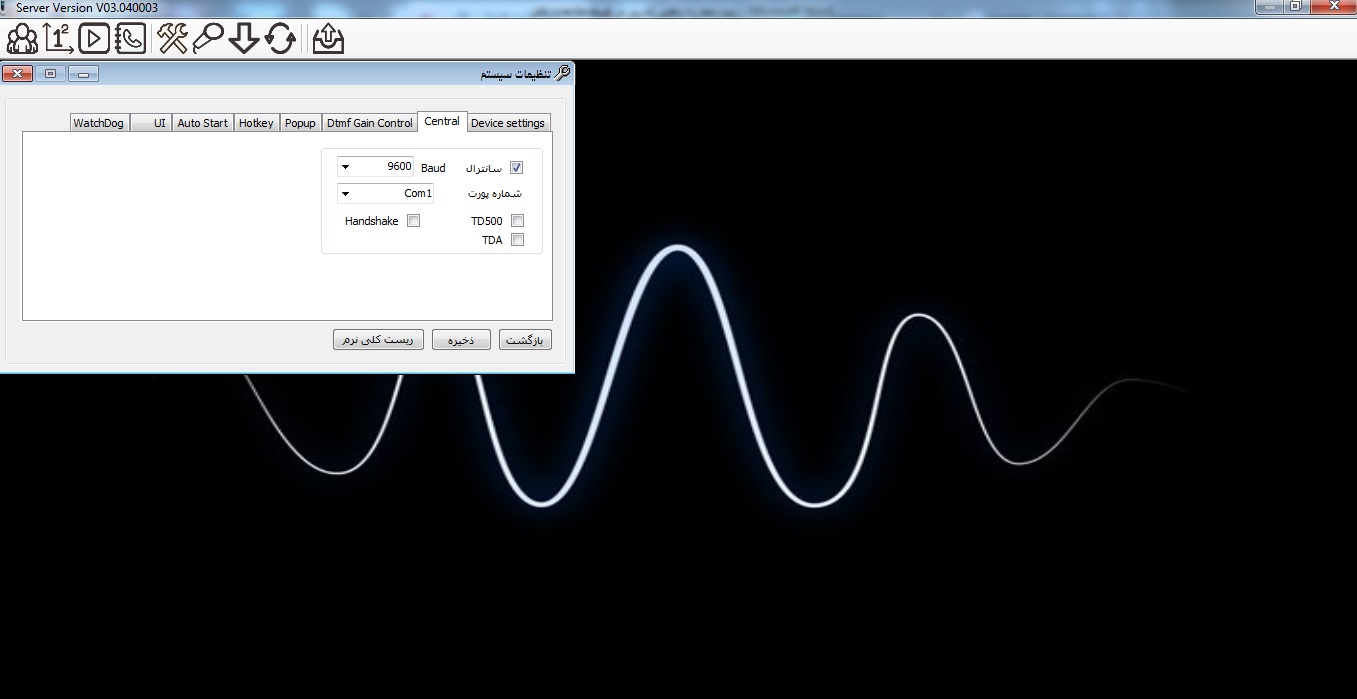Restore down the main Server Version window

point(1296,6)
